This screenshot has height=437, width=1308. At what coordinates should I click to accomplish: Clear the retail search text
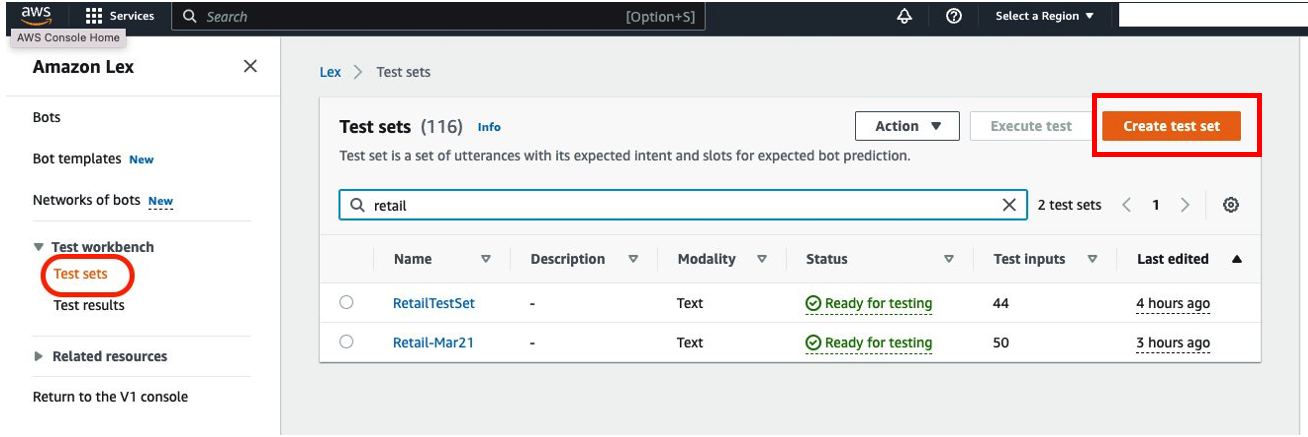point(1009,205)
